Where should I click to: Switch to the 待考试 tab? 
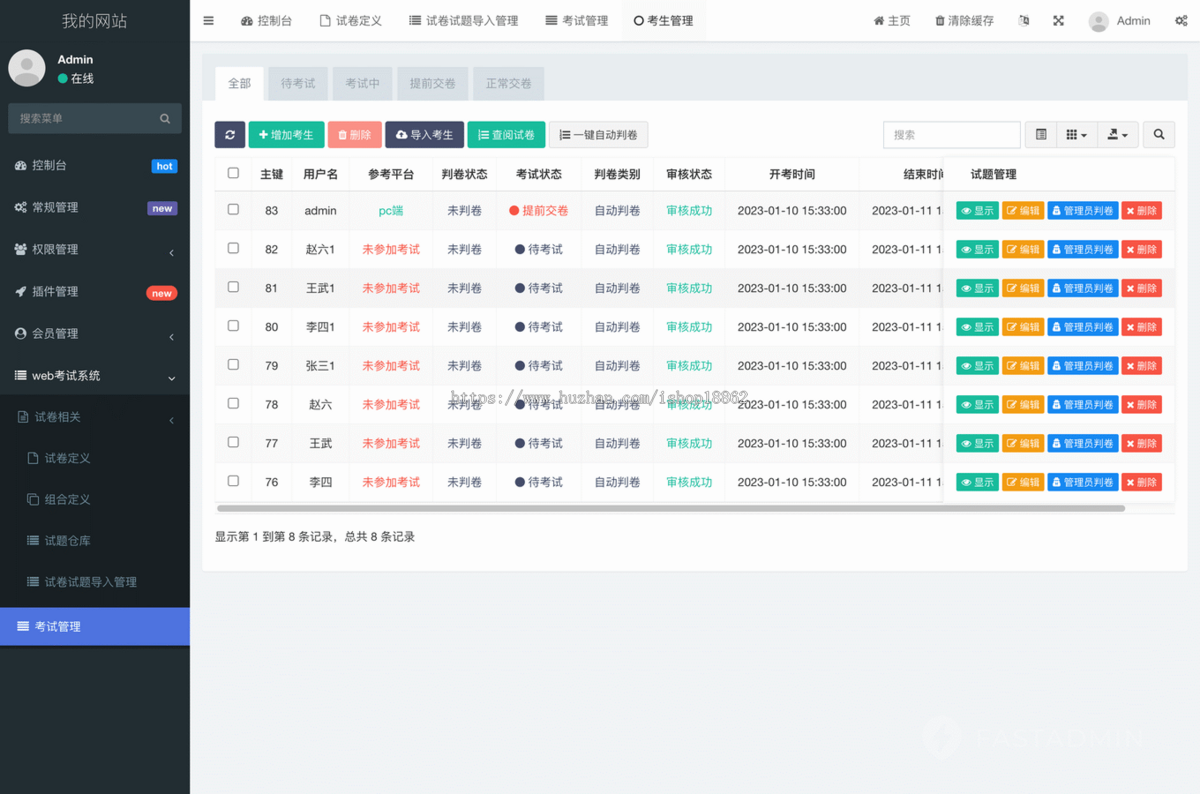pyautogui.click(x=297, y=84)
